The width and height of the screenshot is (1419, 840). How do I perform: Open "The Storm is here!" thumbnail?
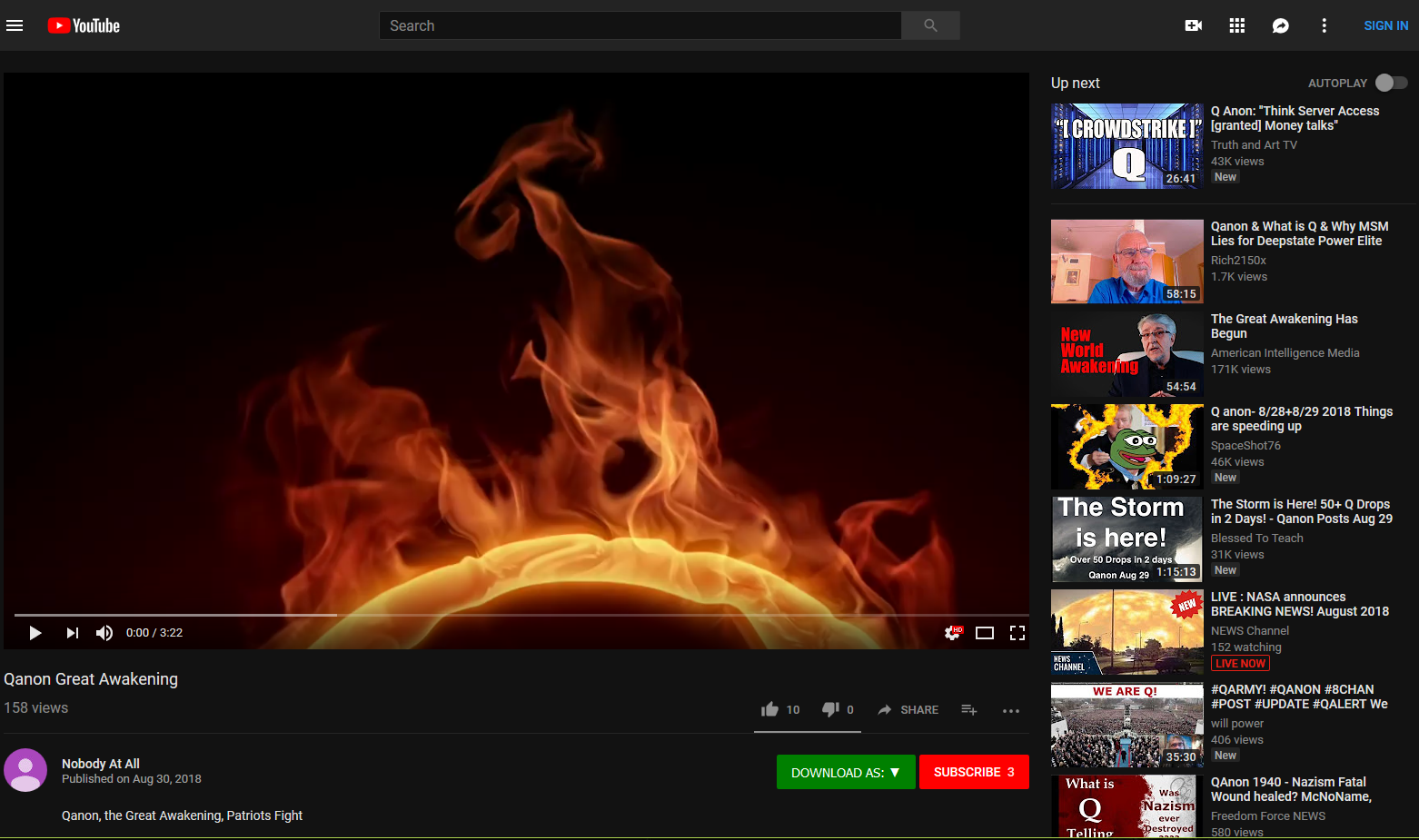[1127, 539]
